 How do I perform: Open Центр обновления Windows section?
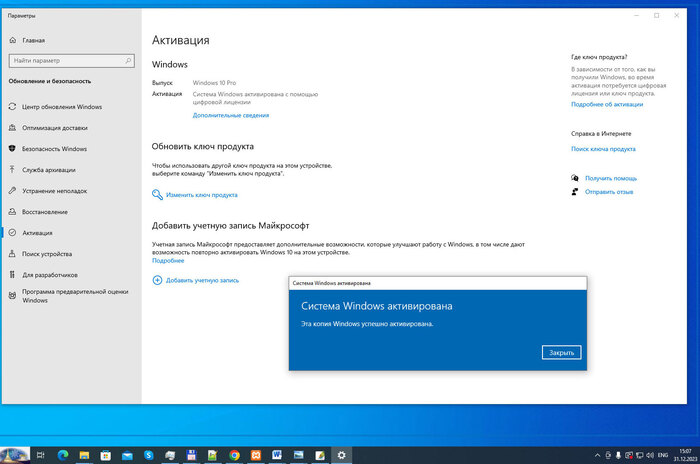pos(62,107)
